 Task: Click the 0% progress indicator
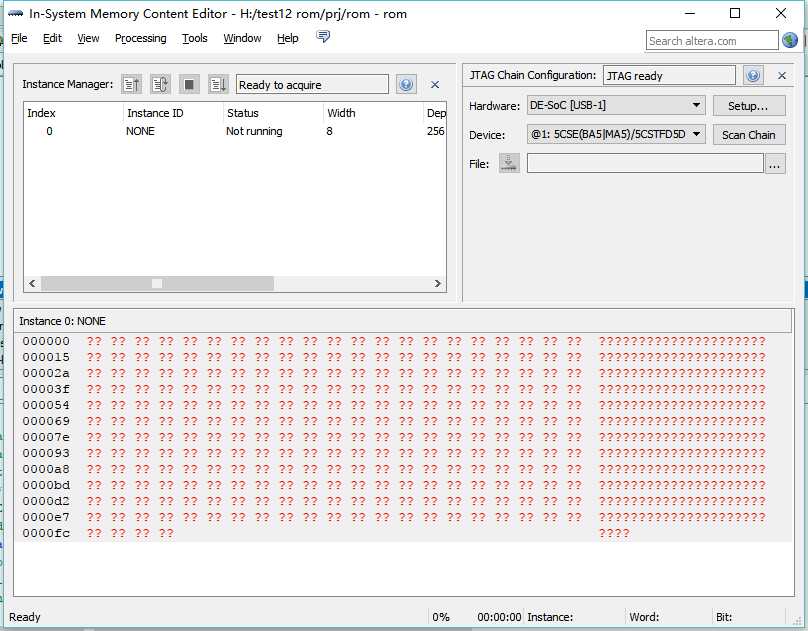pyautogui.click(x=441, y=617)
